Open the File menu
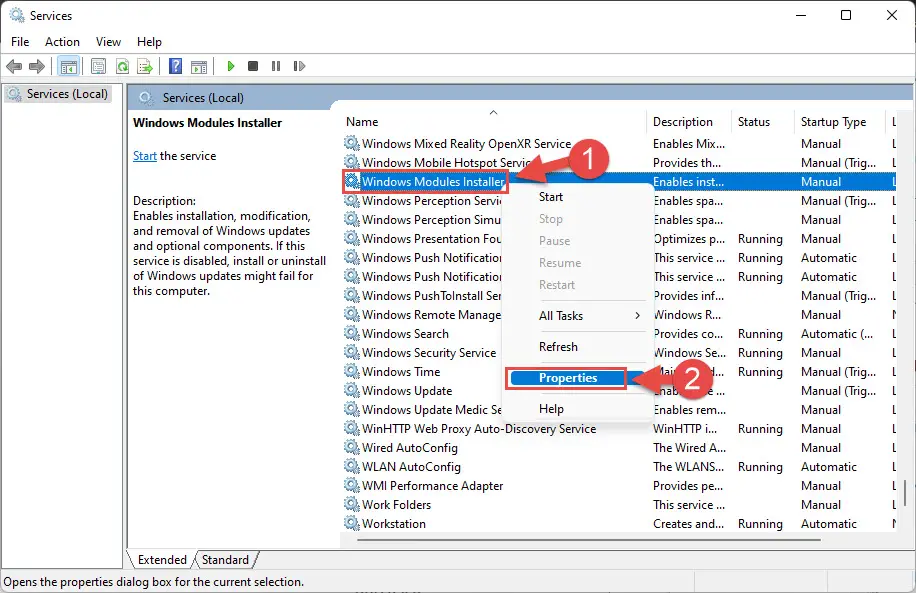 (20, 41)
